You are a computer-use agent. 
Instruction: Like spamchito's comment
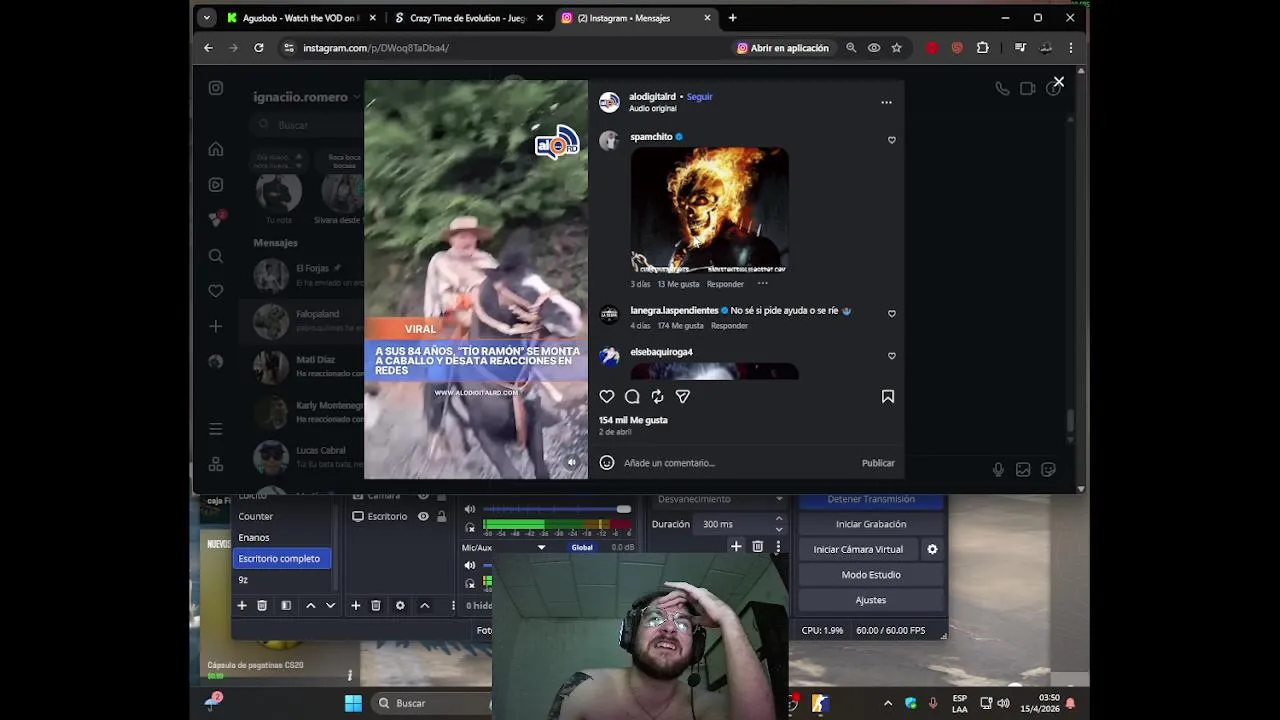click(892, 140)
